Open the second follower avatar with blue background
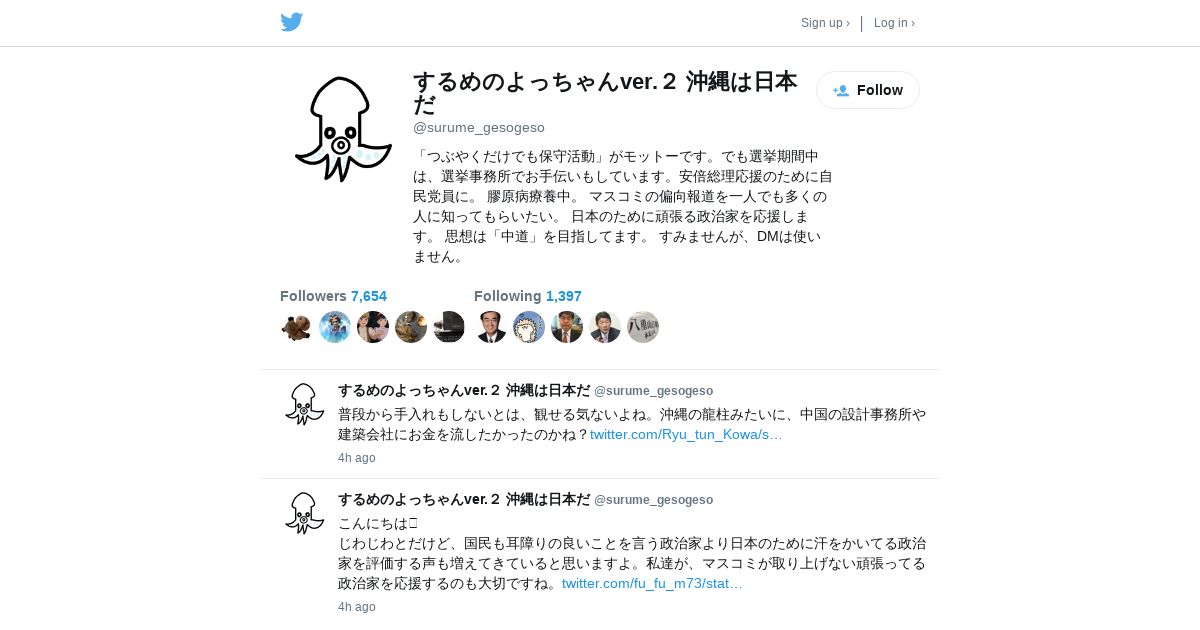This screenshot has height=630, width=1200. [334, 327]
